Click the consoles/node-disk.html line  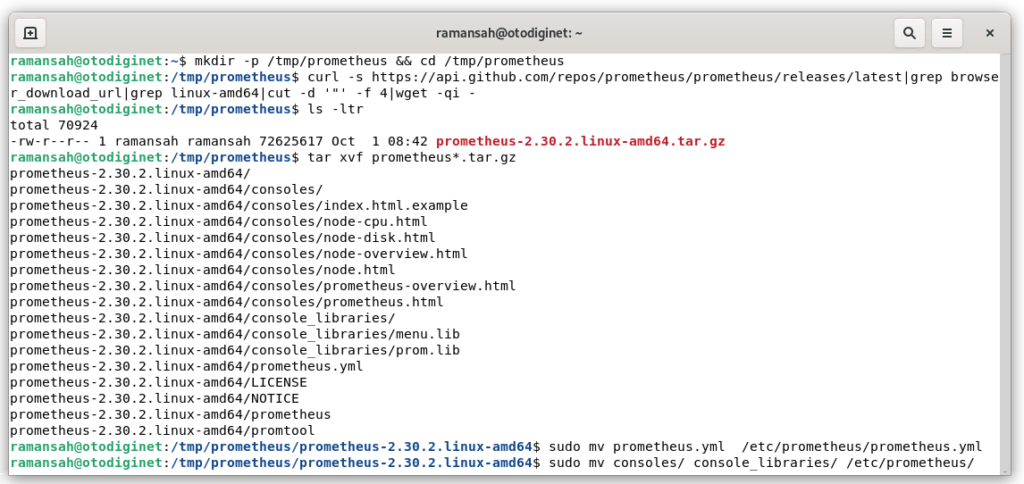pyautogui.click(x=223, y=238)
